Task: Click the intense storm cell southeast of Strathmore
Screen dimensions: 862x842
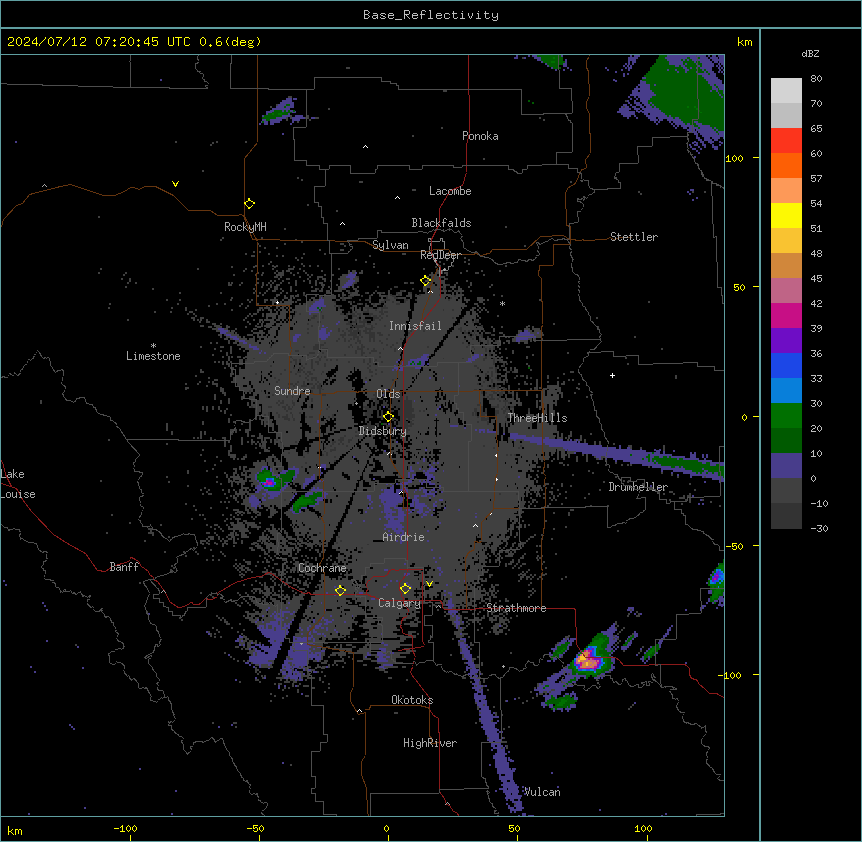Action: point(588,660)
